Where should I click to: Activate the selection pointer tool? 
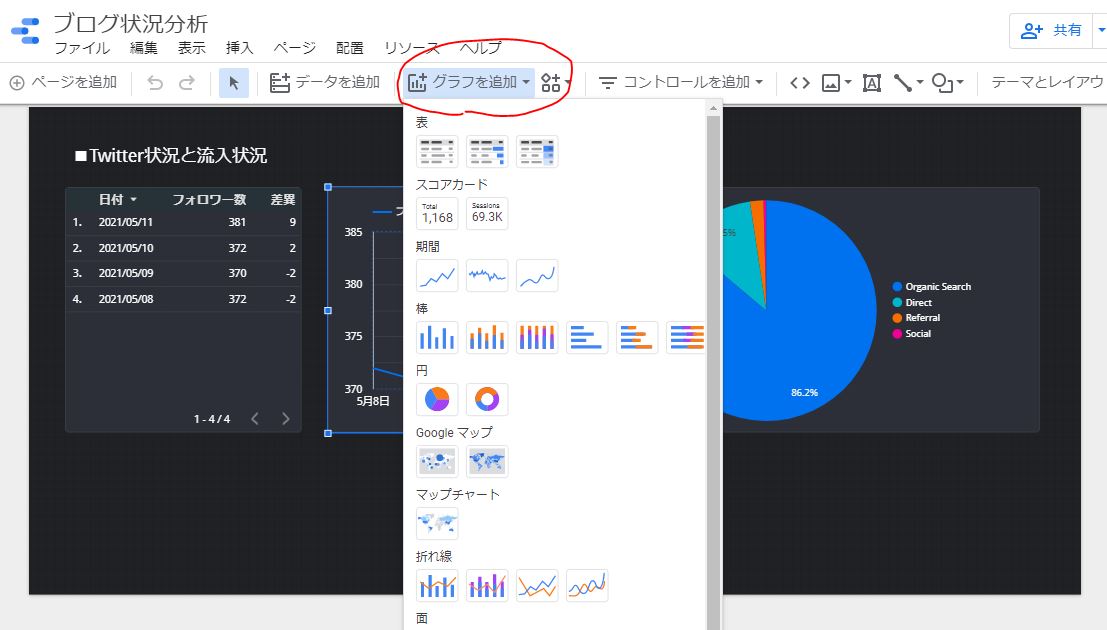[x=234, y=83]
